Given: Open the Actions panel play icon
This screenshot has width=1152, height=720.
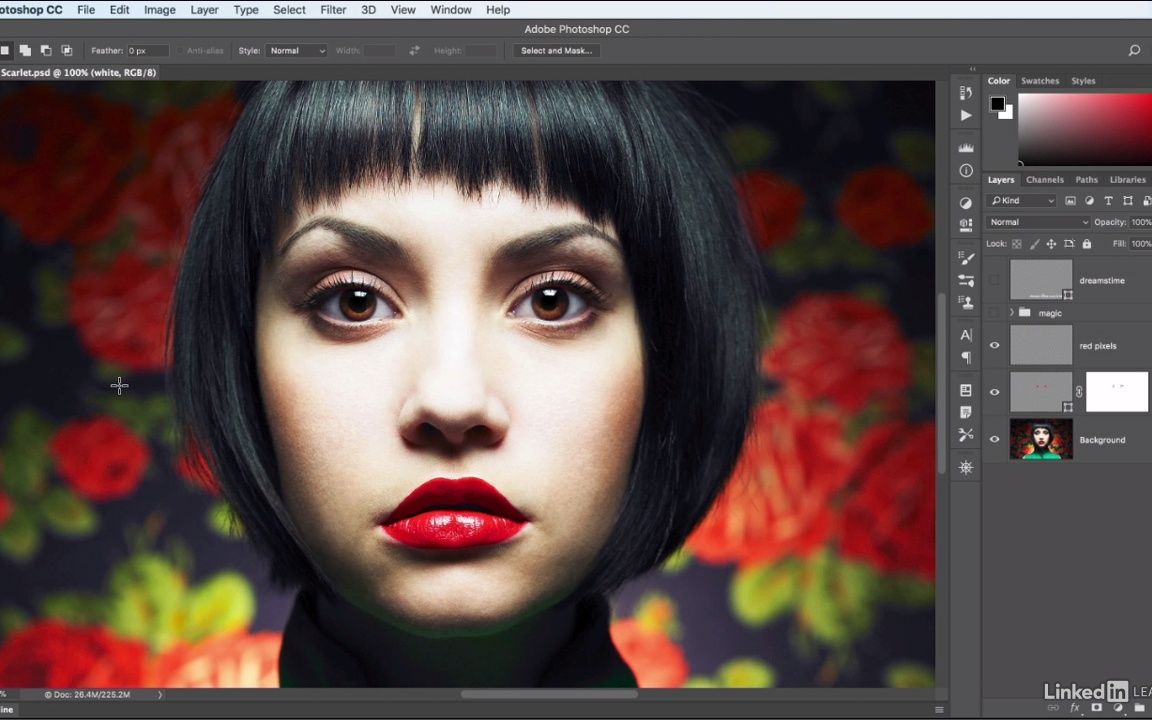Looking at the screenshot, I should [x=965, y=116].
